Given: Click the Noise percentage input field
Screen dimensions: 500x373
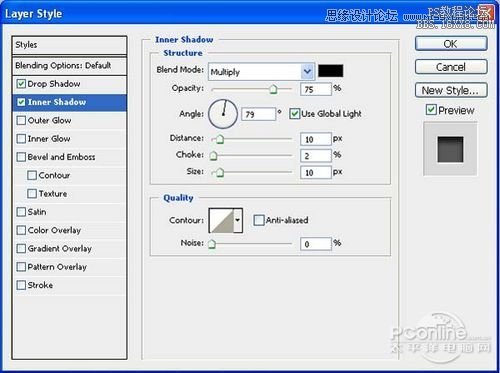Looking at the screenshot, I should click(315, 244).
